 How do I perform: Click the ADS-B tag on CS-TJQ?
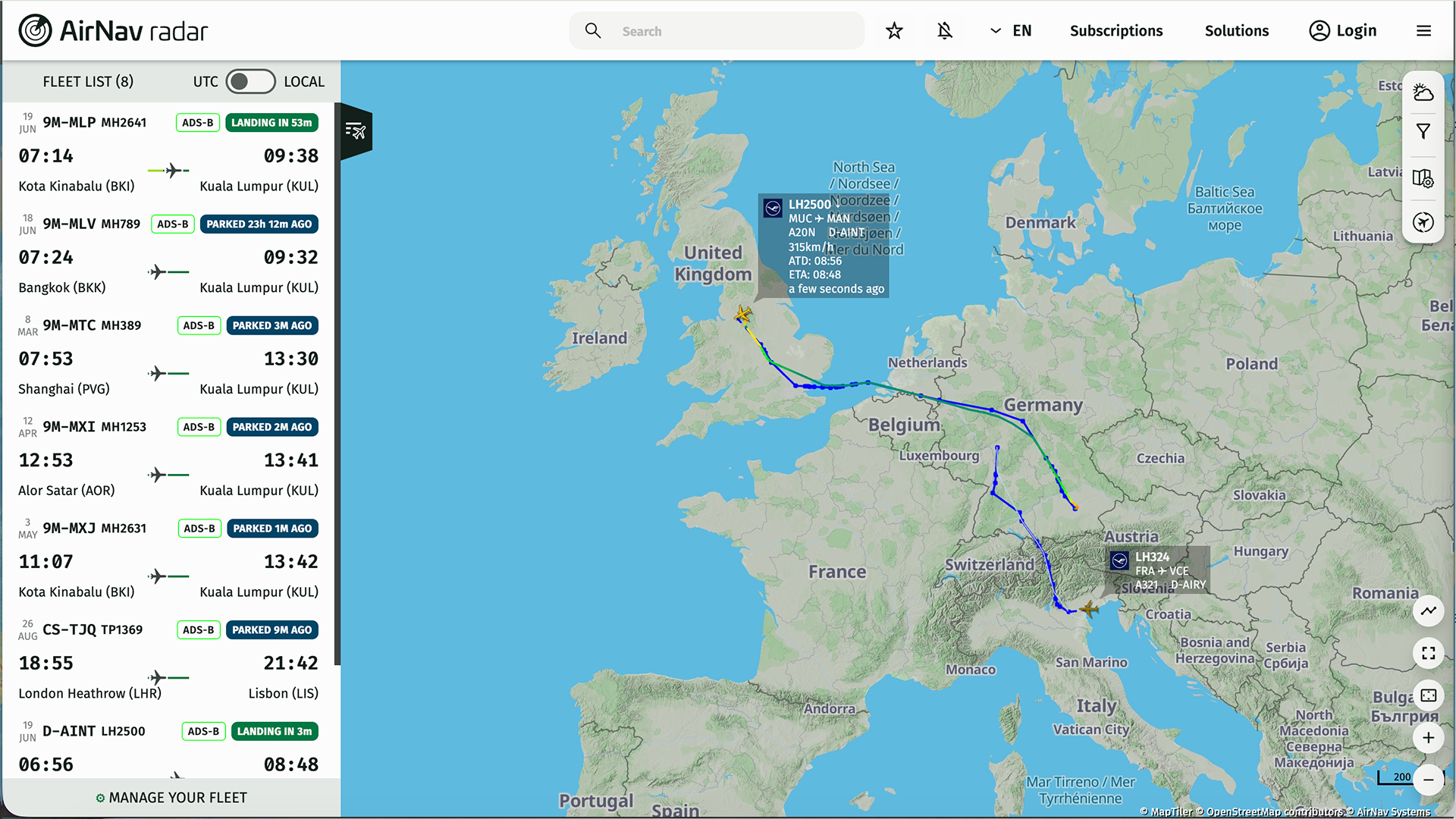(x=199, y=630)
